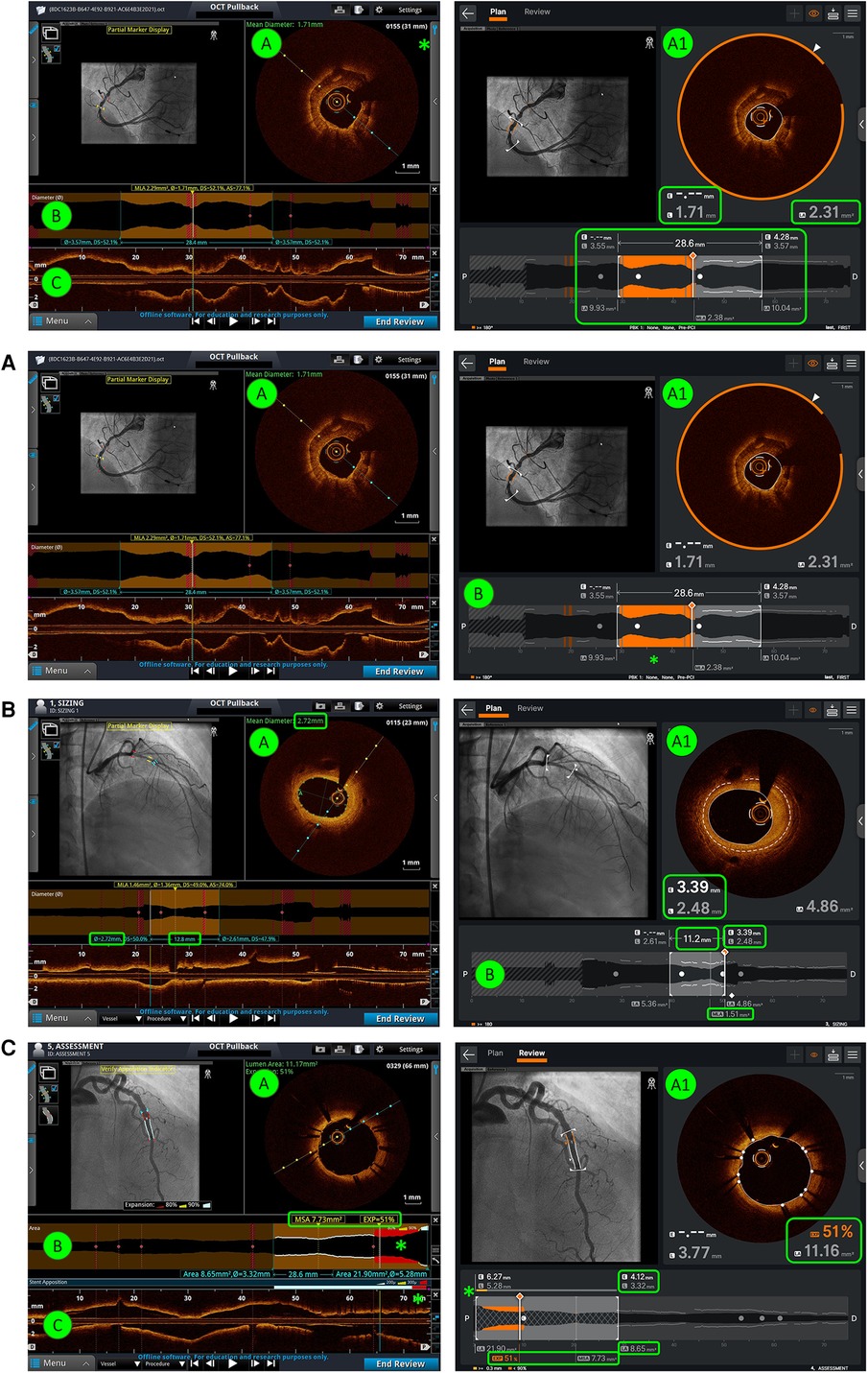Switch to Plan tab in the ASSESSMENT Review window
Image resolution: width=868 pixels, height=1373 pixels.
click(495, 1053)
